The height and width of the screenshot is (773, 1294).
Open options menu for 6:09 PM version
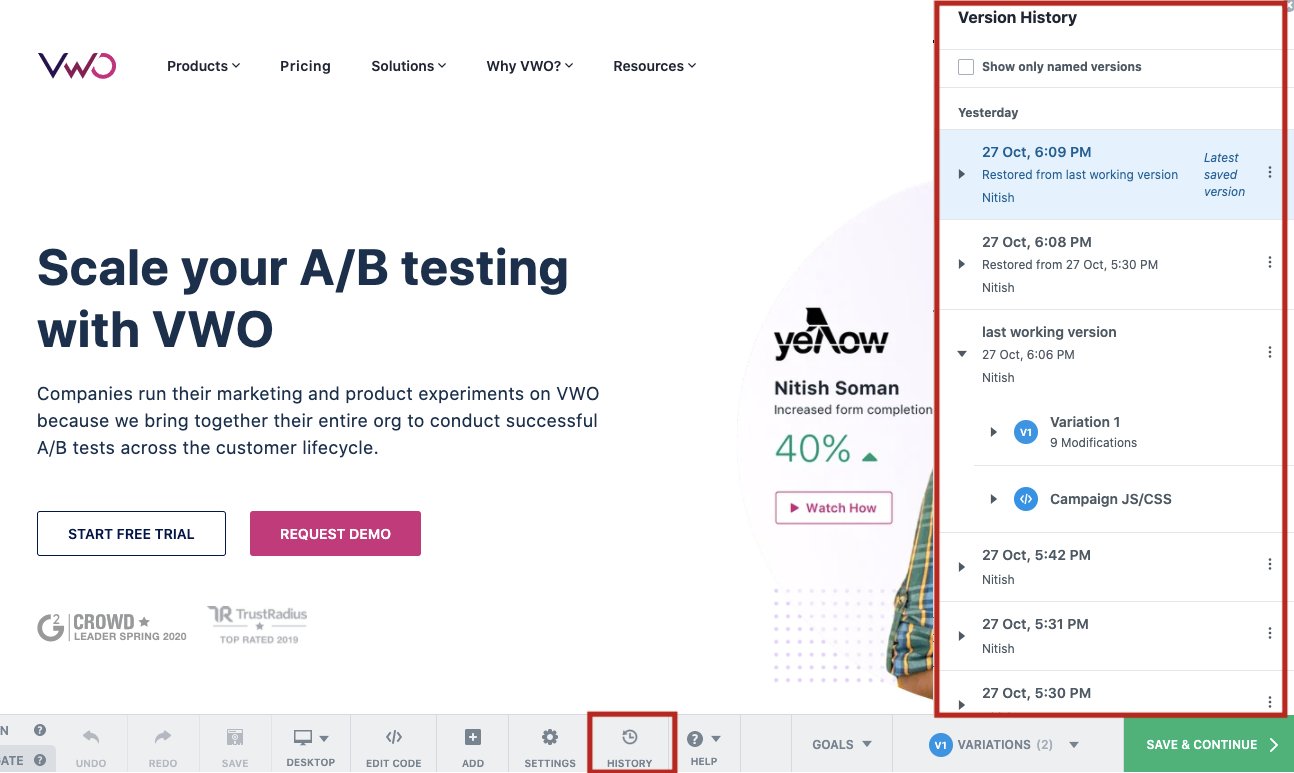tap(1270, 172)
